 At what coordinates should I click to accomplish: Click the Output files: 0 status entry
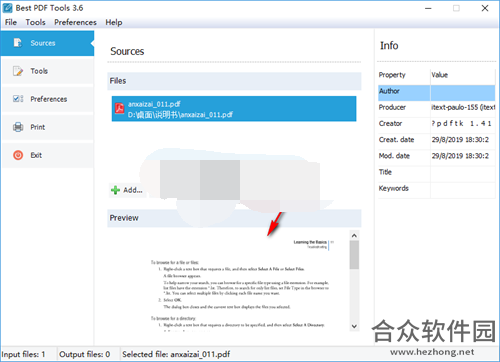click(85, 354)
